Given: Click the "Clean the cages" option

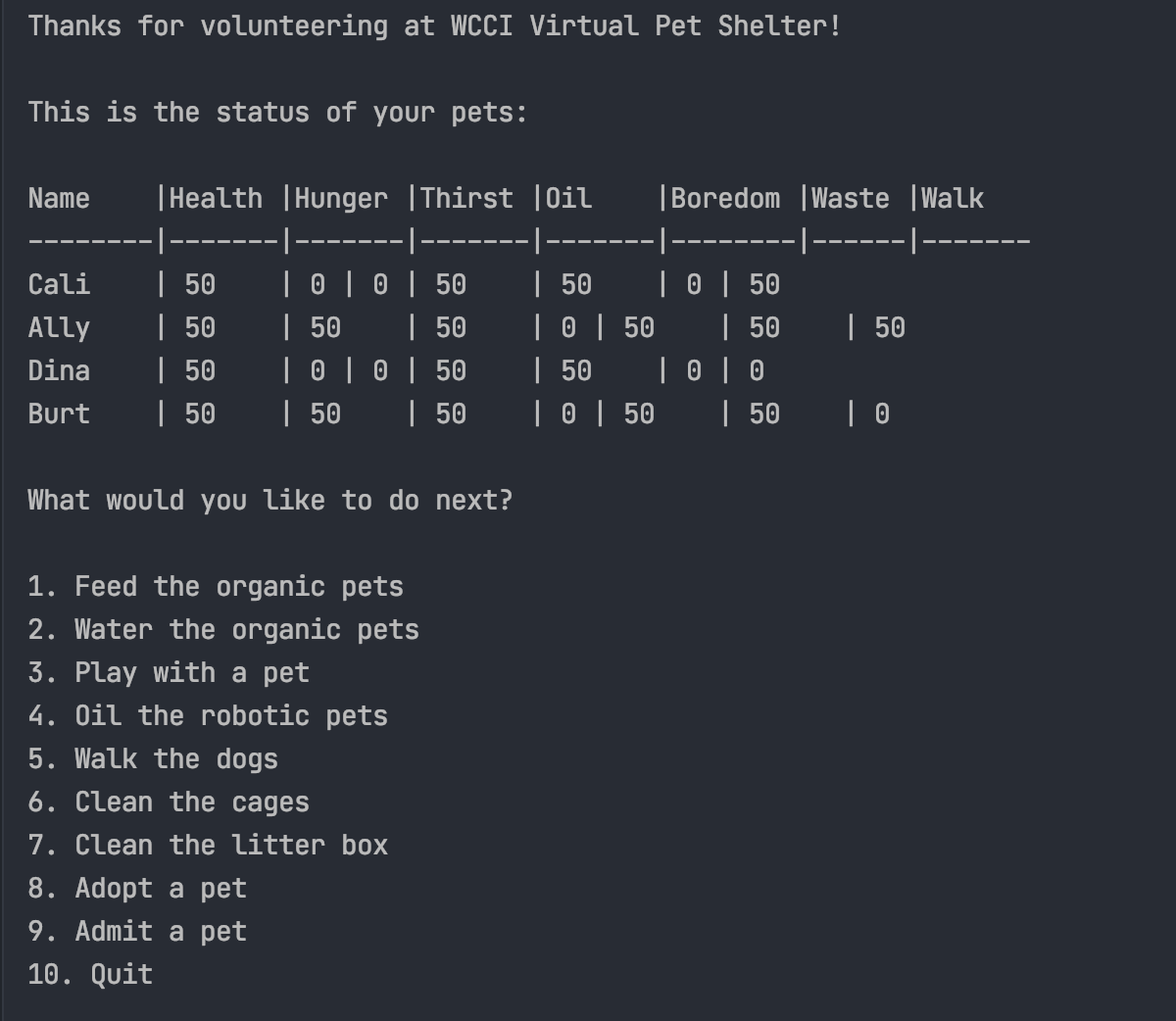Looking at the screenshot, I should tap(169, 802).
